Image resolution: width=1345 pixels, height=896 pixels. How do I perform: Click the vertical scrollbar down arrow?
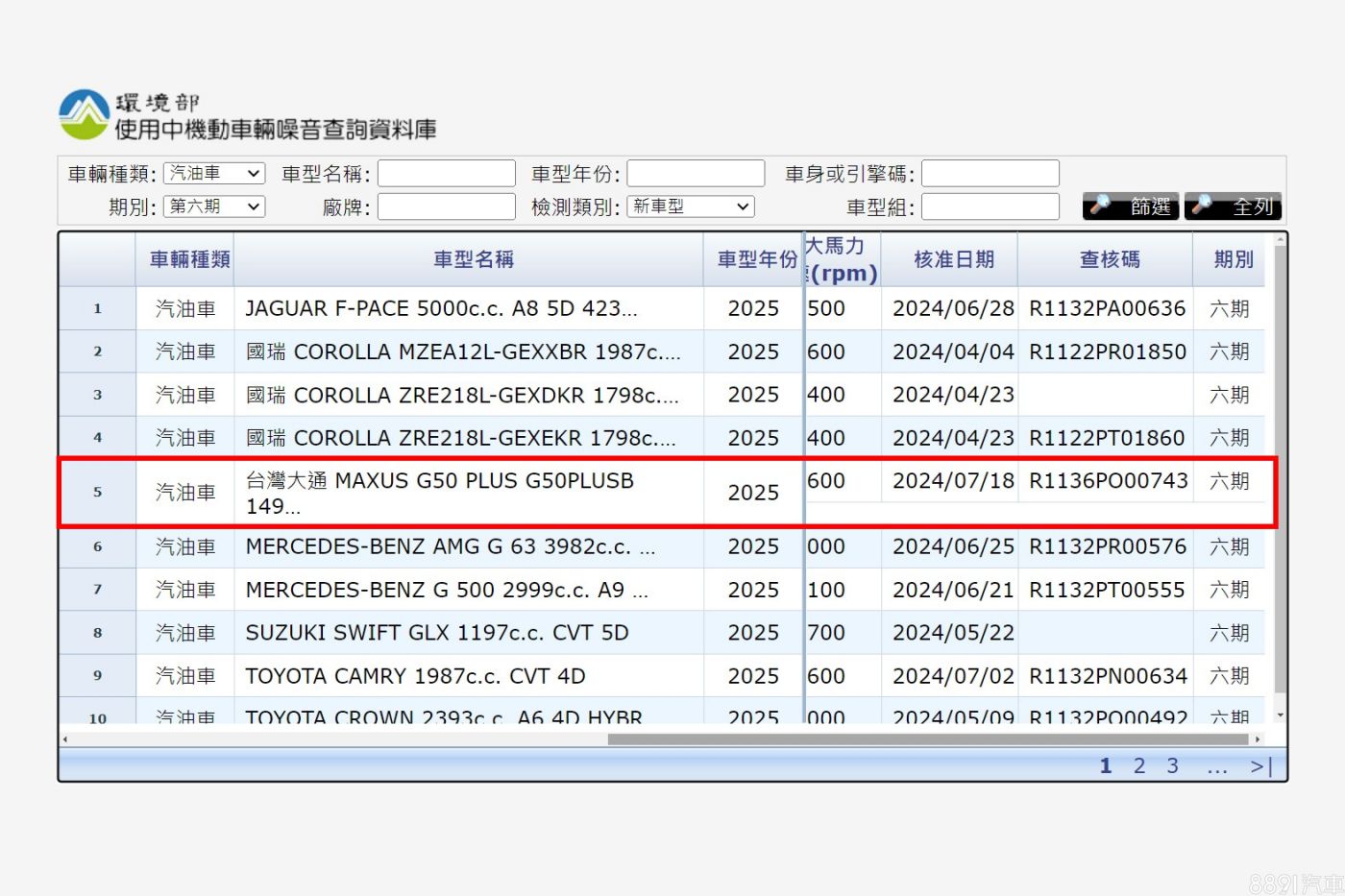click(1280, 715)
